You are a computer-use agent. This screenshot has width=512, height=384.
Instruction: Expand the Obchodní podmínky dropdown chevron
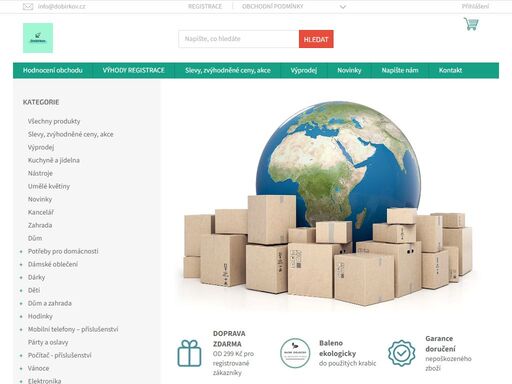point(343,7)
